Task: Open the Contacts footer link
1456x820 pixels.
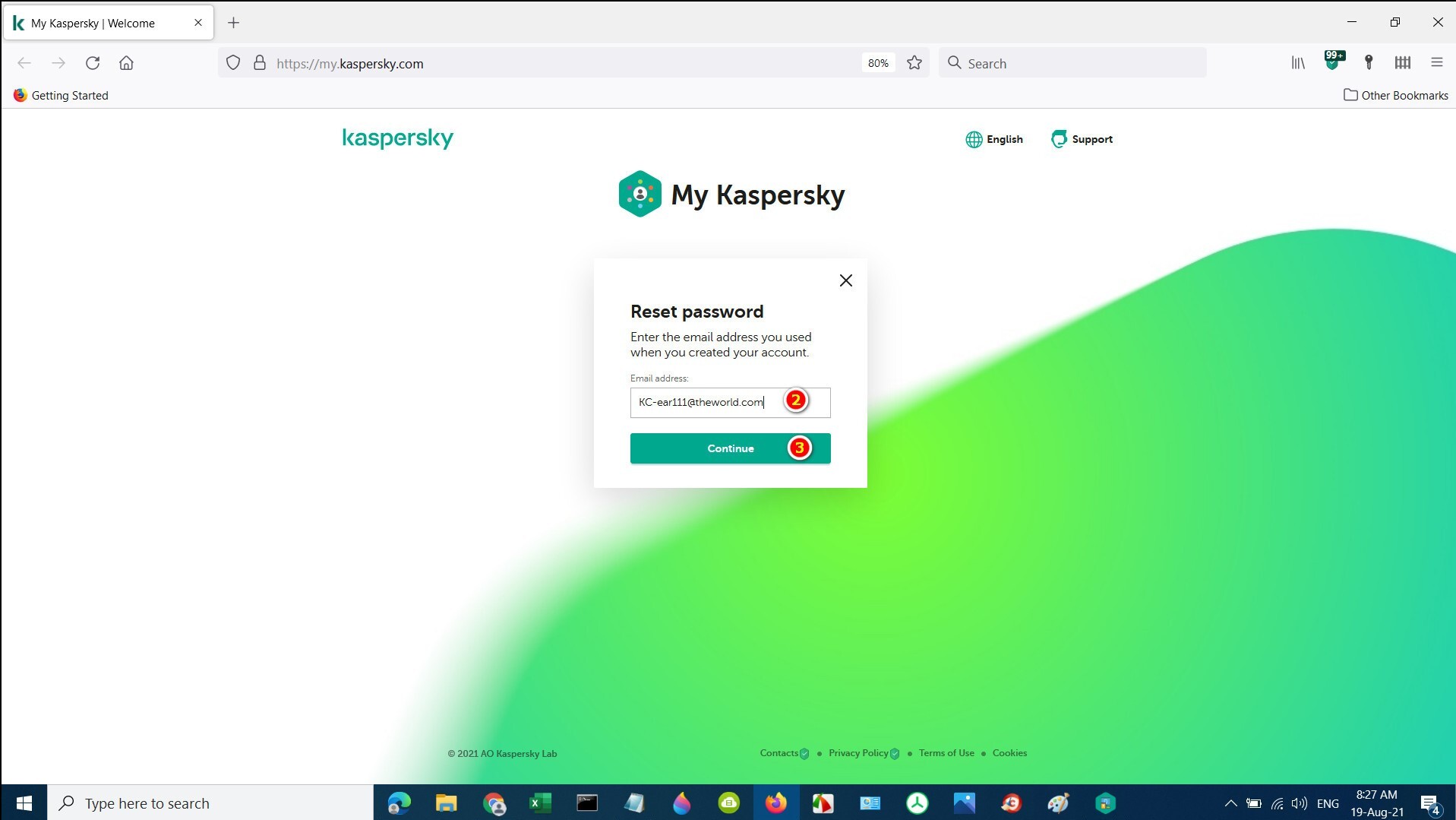Action: click(779, 753)
